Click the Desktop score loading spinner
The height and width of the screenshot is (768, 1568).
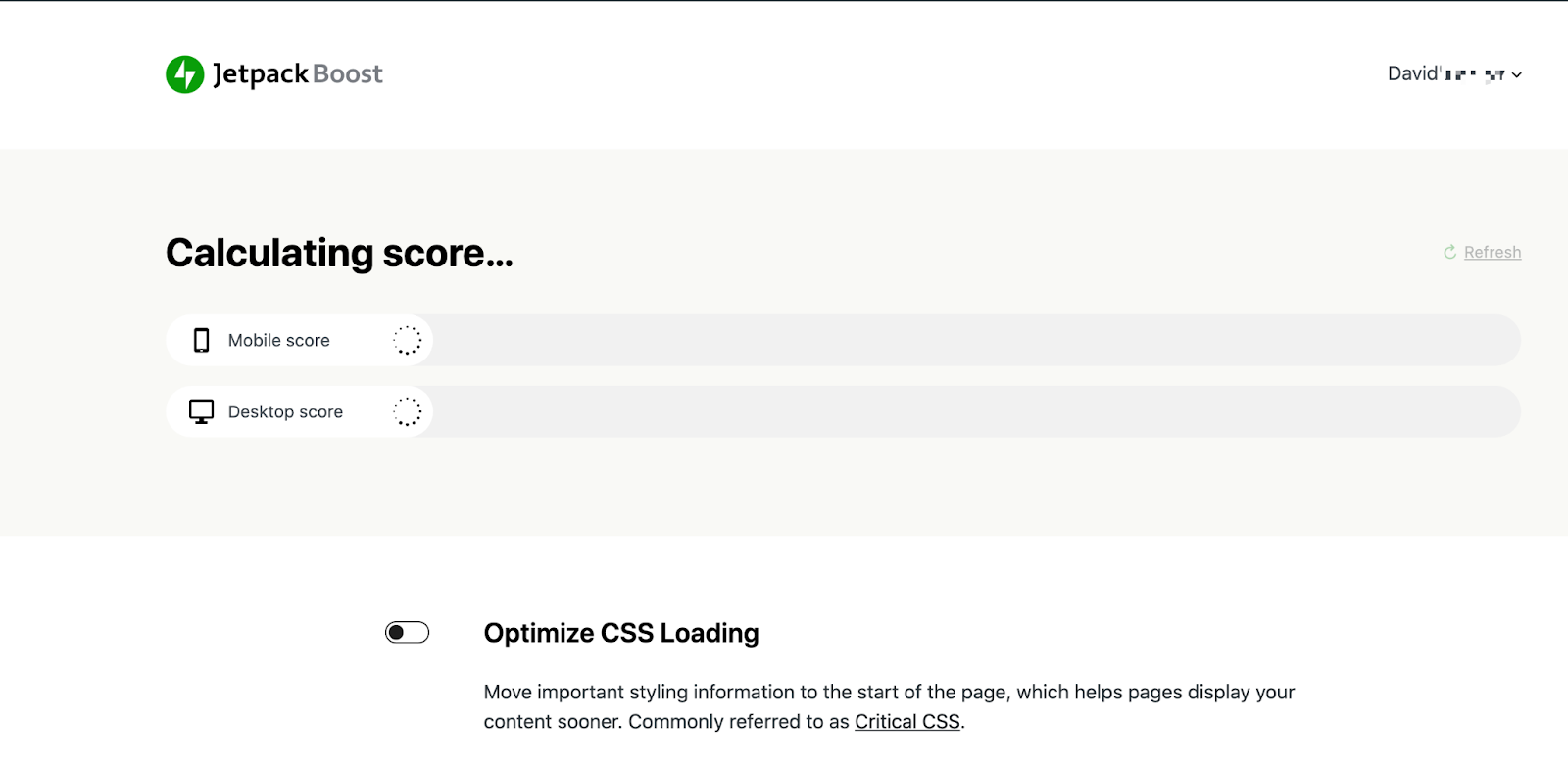(408, 411)
